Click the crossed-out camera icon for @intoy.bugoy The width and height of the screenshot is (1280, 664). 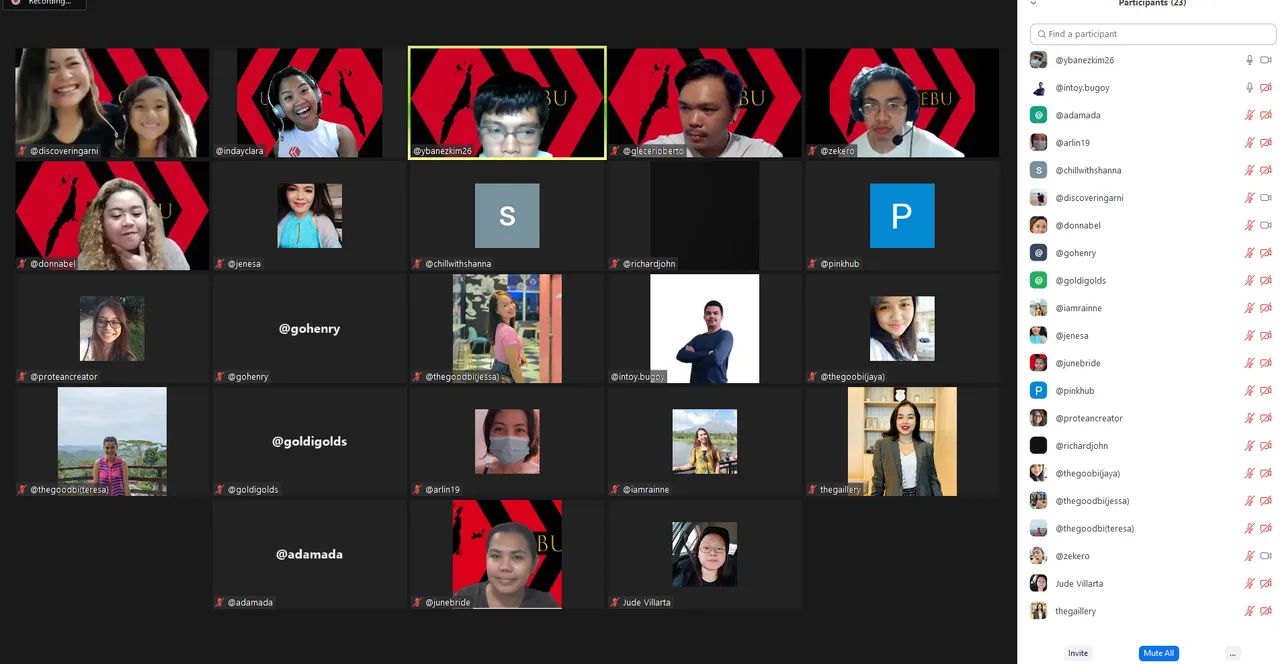click(x=1266, y=88)
